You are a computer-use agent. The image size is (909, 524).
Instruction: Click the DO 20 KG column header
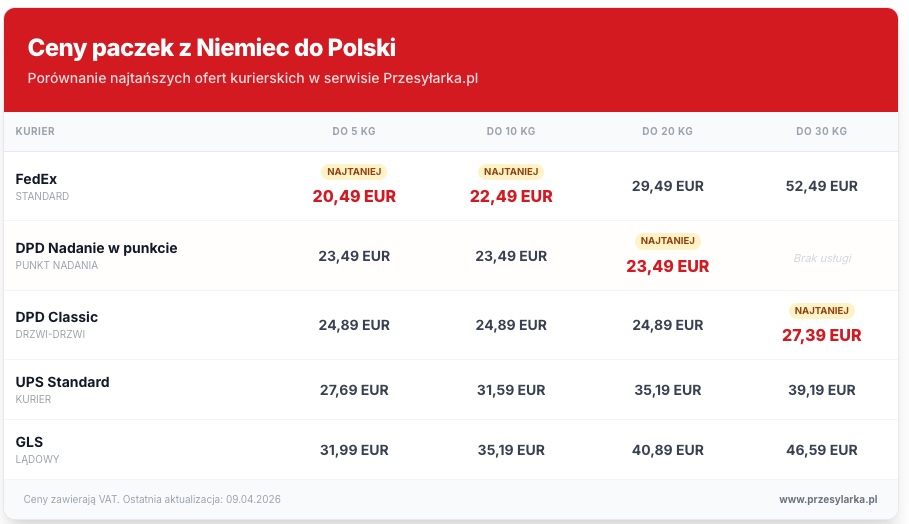point(667,132)
